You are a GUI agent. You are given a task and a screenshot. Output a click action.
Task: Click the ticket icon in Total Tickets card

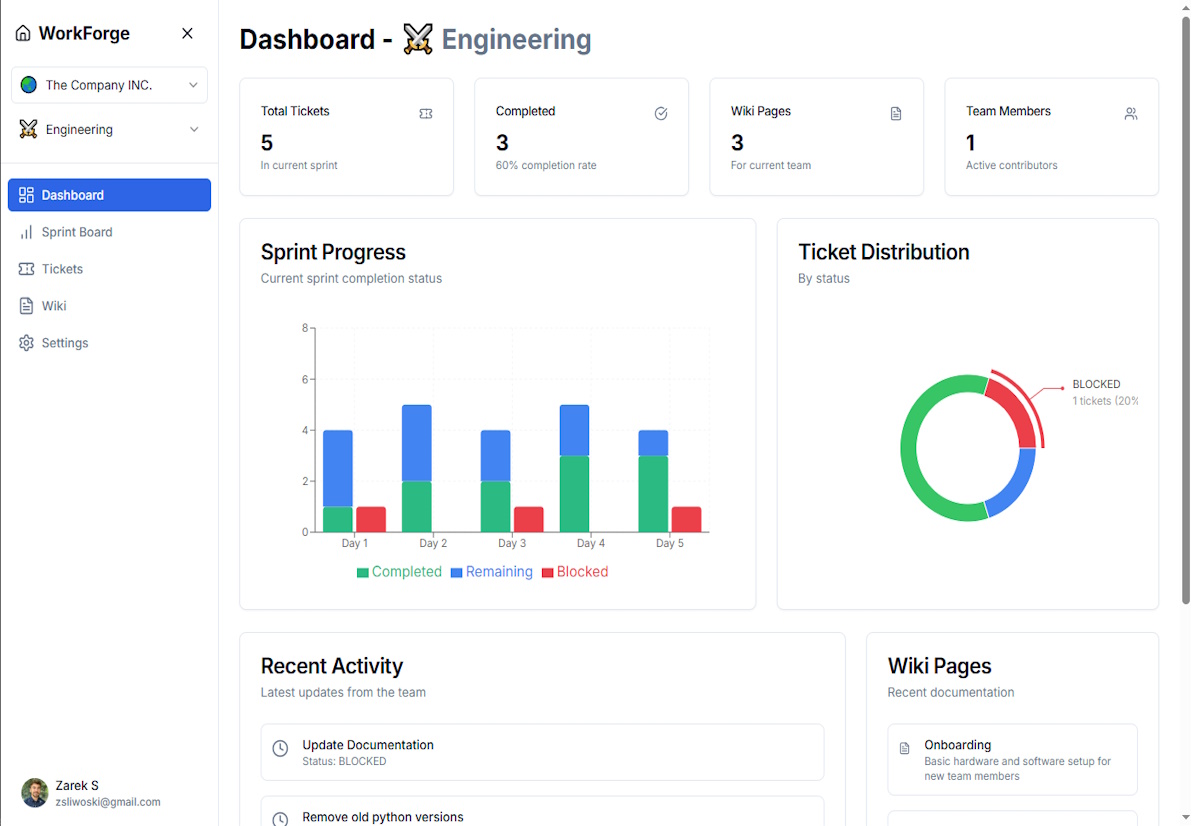[x=426, y=114]
